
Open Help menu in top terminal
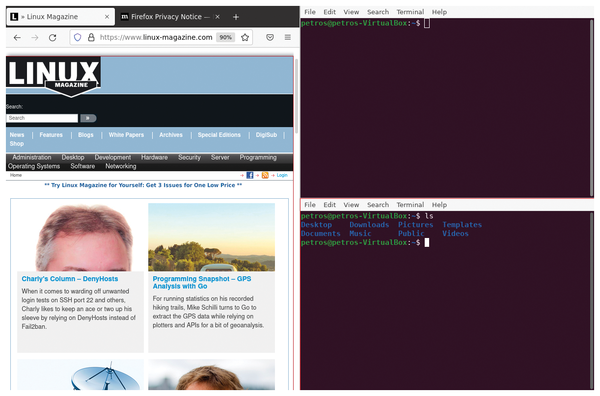(x=439, y=12)
